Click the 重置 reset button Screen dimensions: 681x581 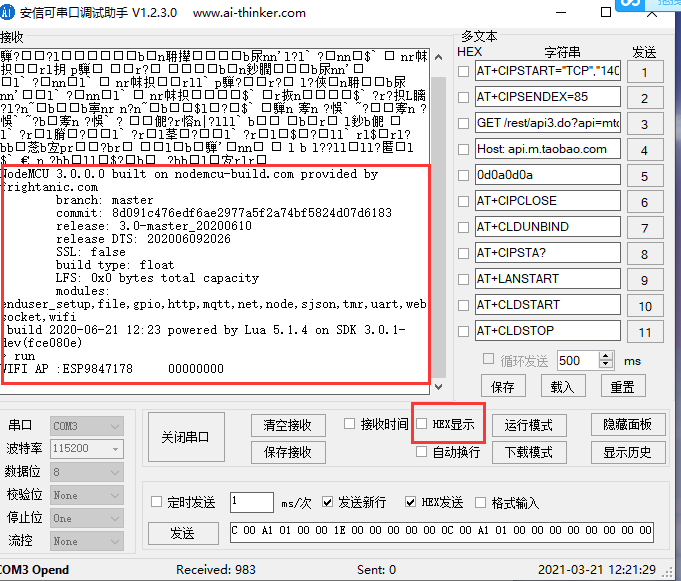[x=623, y=386]
